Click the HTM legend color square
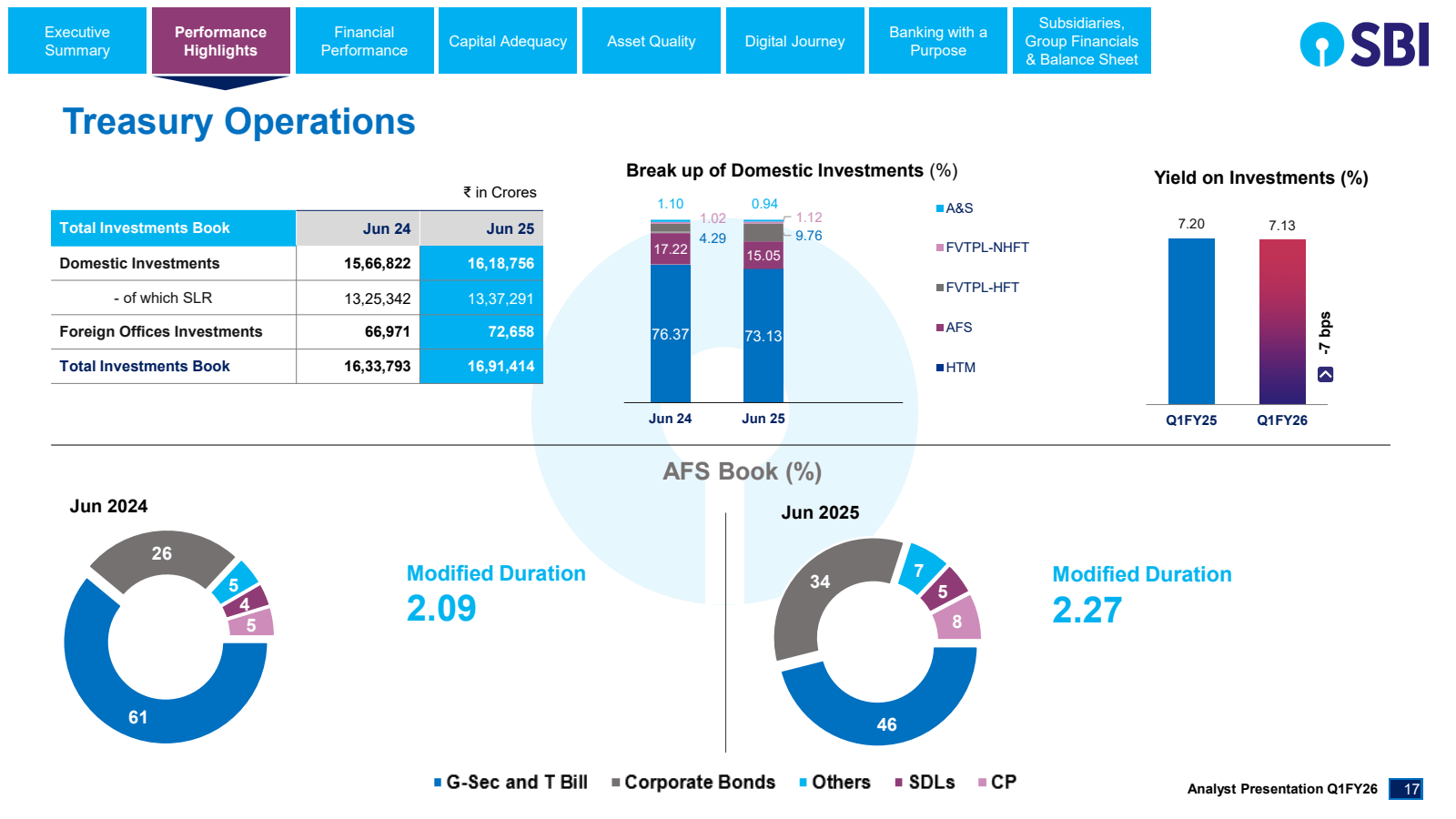Viewport: 1456px width, 819px height. (x=940, y=368)
